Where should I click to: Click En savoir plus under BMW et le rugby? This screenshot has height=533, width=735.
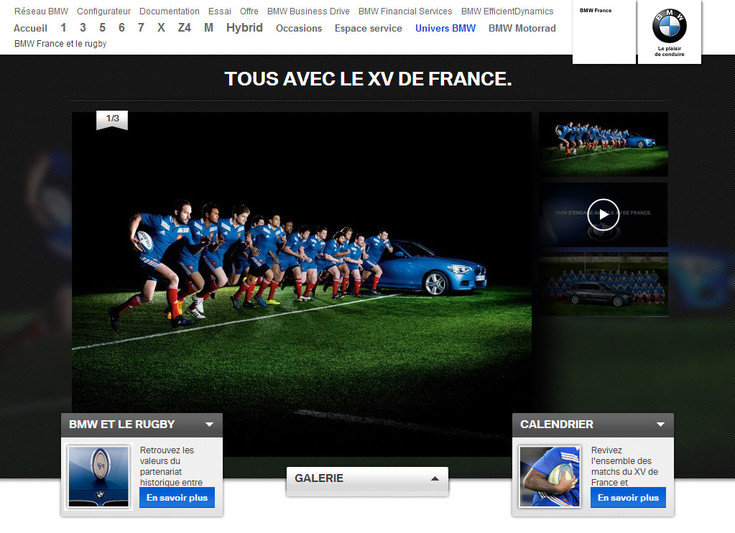click(x=177, y=497)
